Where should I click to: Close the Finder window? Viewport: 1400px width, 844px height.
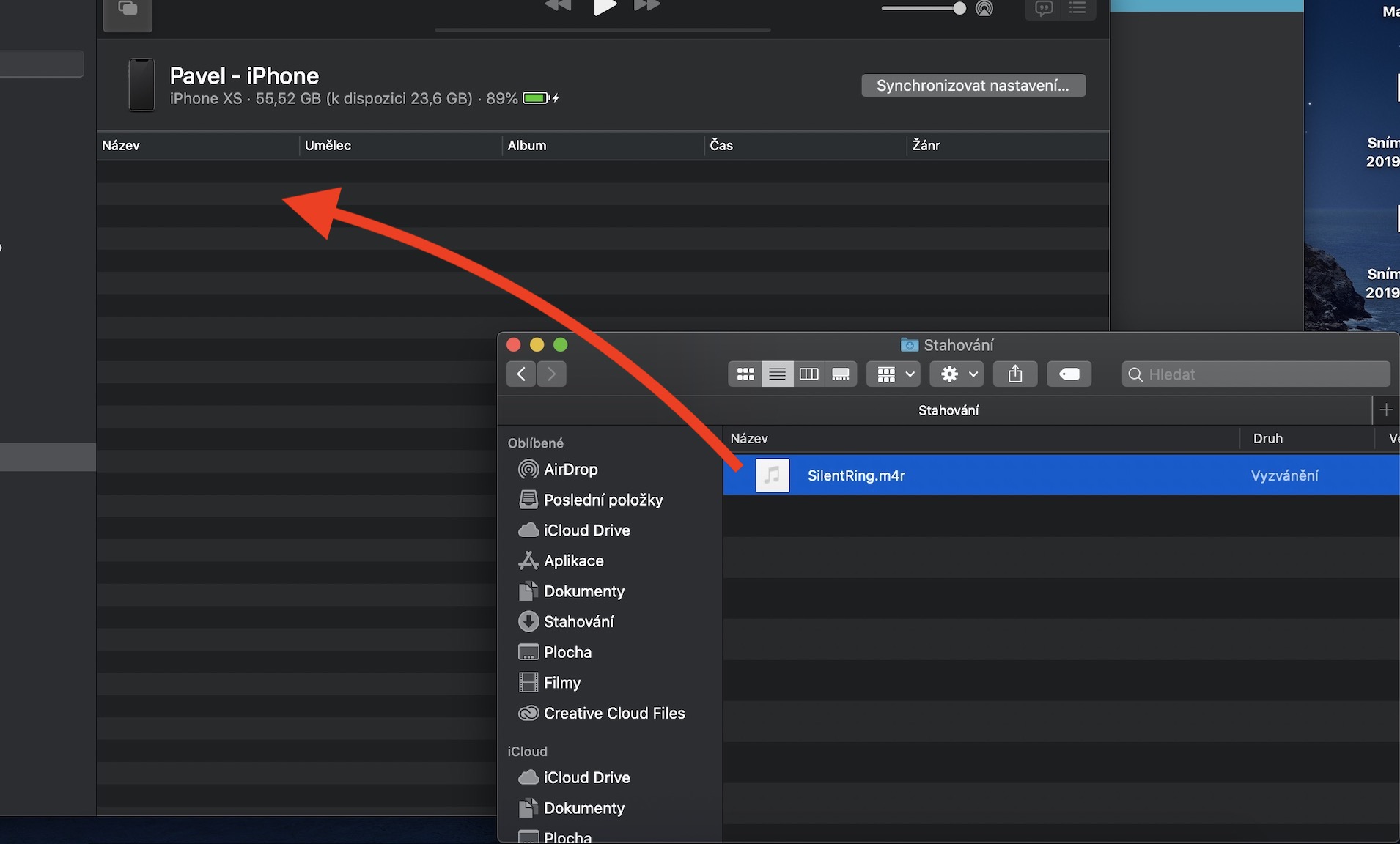pyautogui.click(x=514, y=345)
